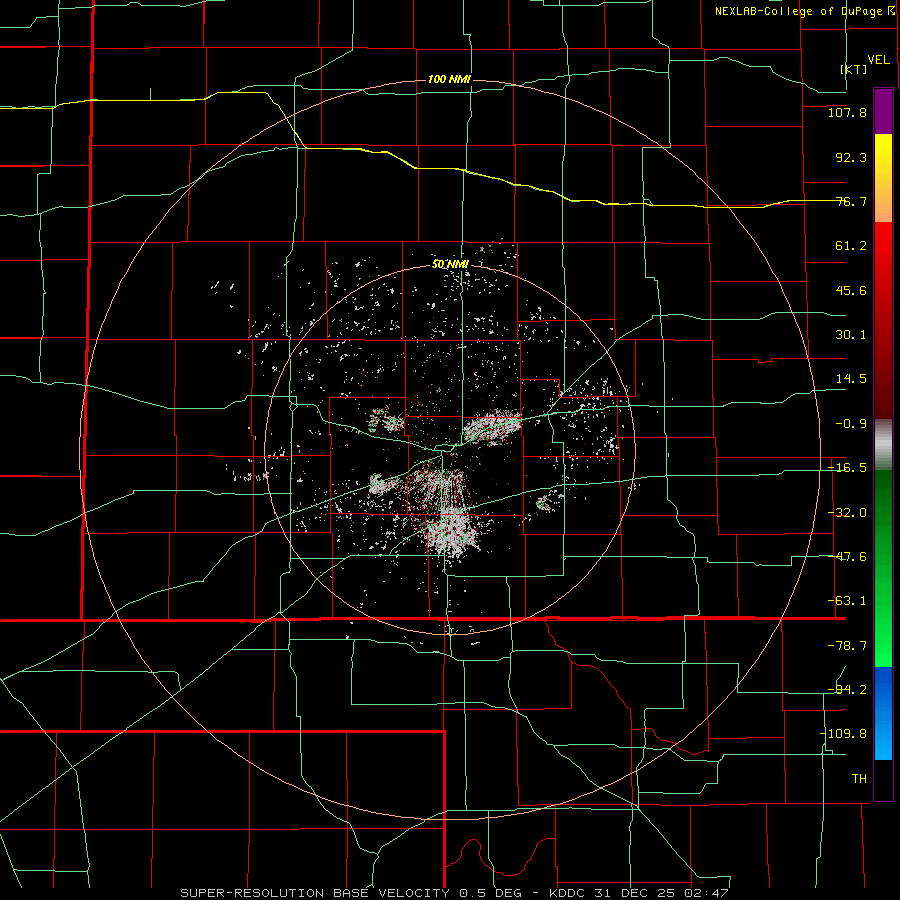Screen dimensions: 900x900
Task: Select the 45.6 velocity scale value
Action: tap(851, 290)
